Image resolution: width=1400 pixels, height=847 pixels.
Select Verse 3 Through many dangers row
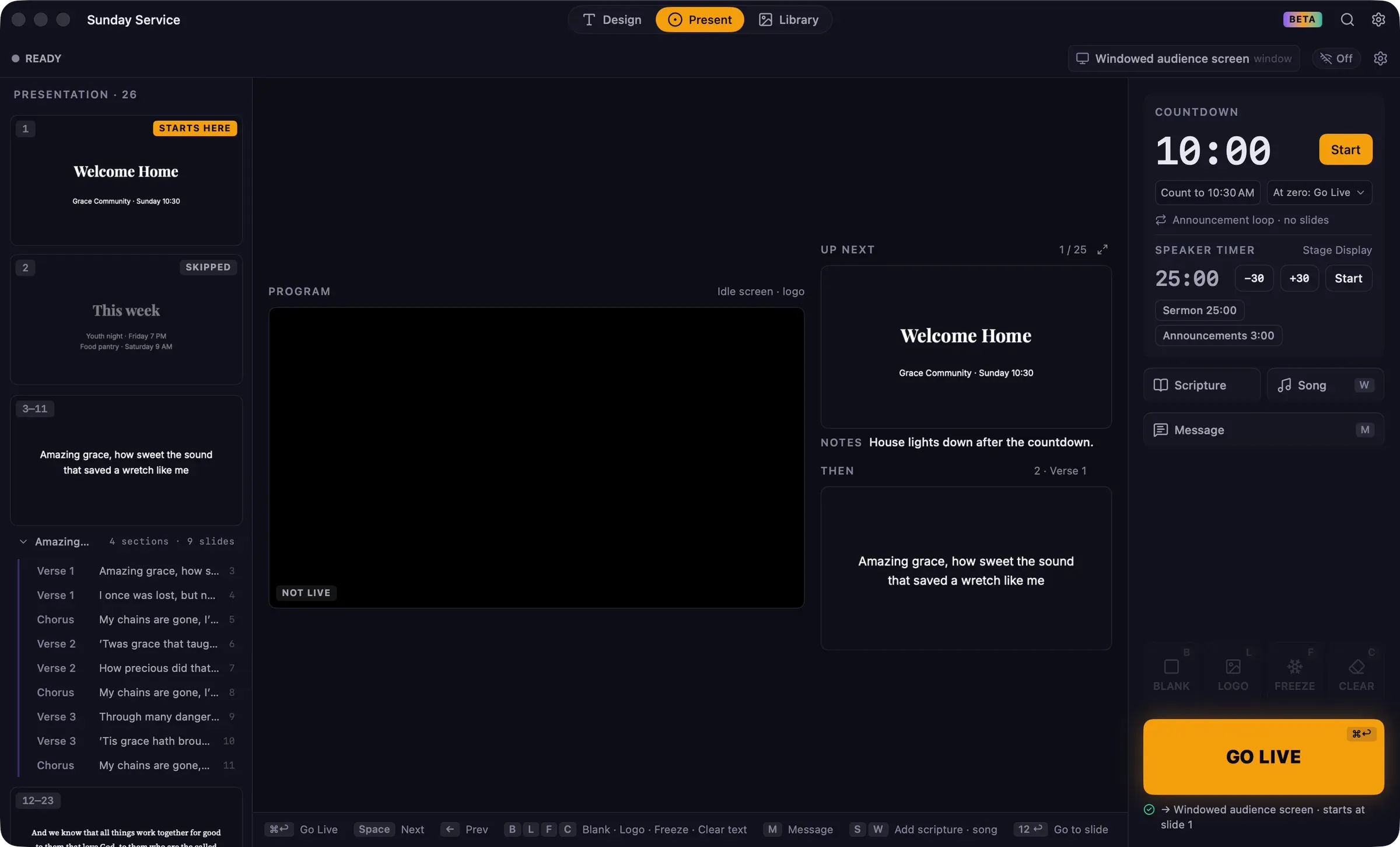click(x=132, y=717)
